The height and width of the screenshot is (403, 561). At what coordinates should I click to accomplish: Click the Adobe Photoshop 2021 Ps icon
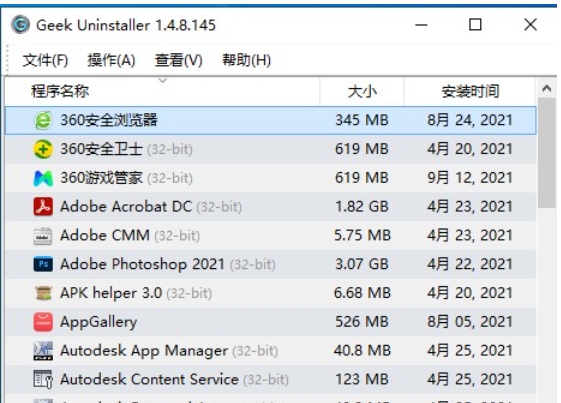[x=43, y=264]
